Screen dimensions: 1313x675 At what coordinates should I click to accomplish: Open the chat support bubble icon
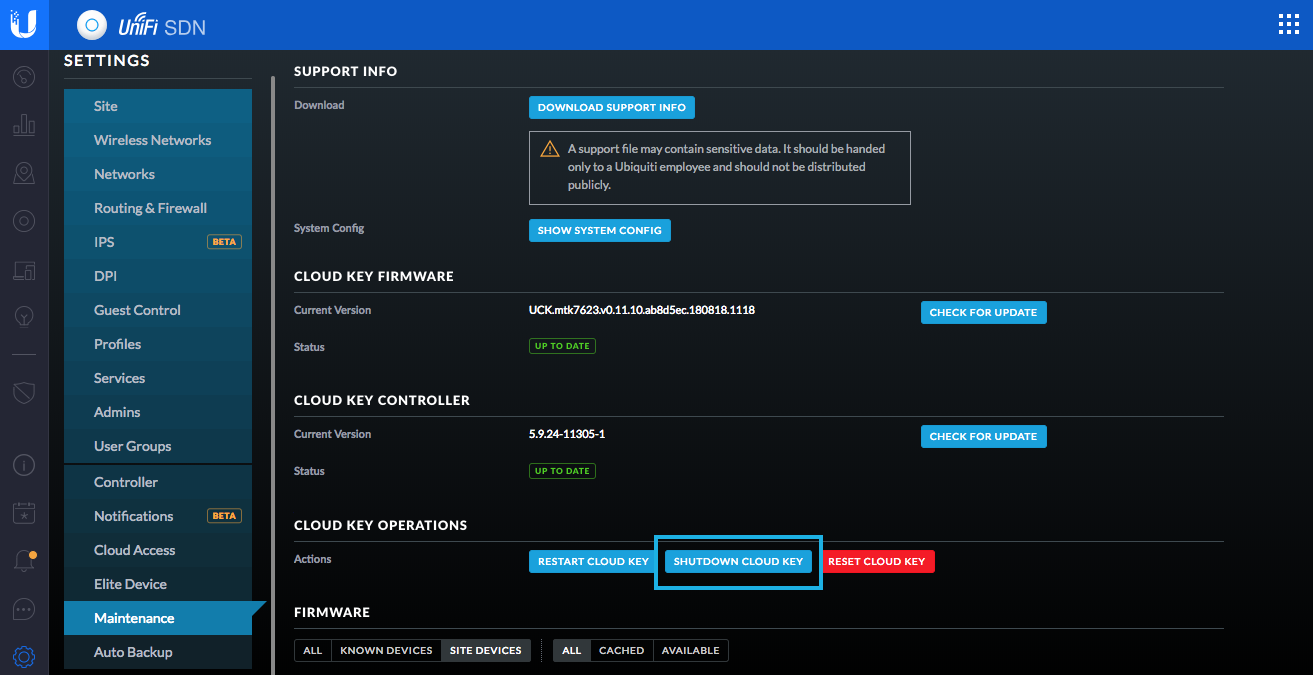coord(23,609)
